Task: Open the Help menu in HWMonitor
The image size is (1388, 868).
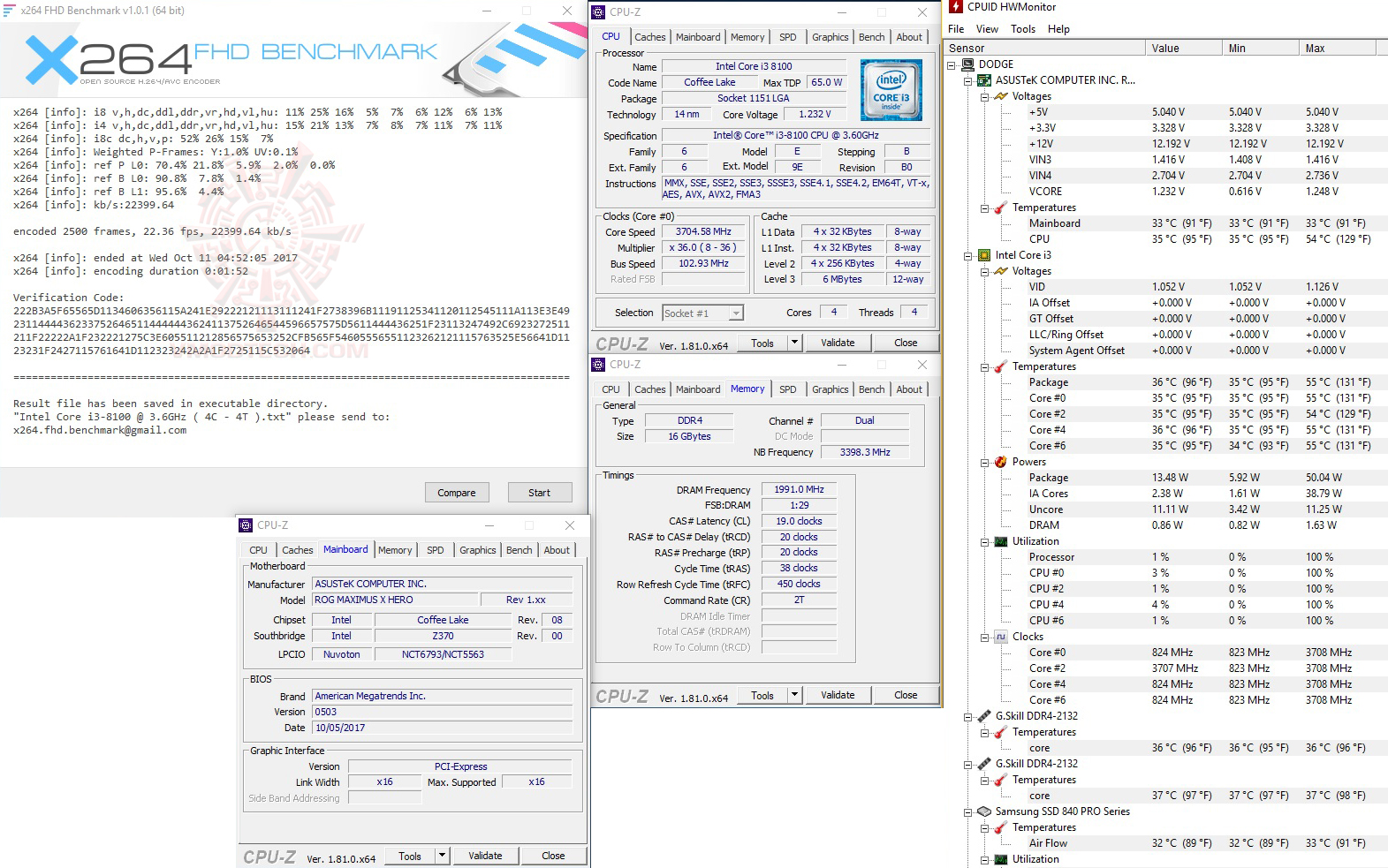Action: [x=1058, y=29]
